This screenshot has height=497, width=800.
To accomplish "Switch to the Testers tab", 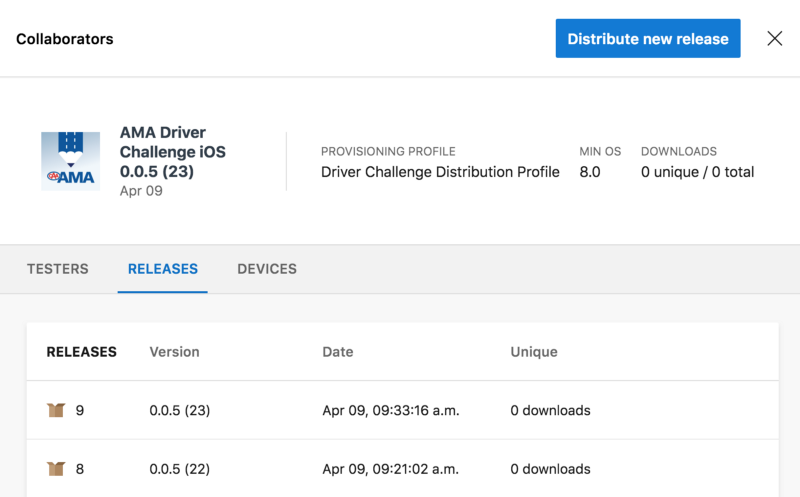I will (x=58, y=269).
